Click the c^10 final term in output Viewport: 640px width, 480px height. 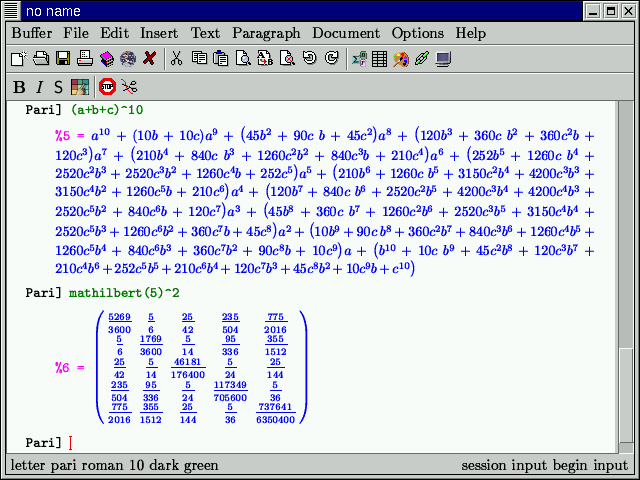(401, 268)
